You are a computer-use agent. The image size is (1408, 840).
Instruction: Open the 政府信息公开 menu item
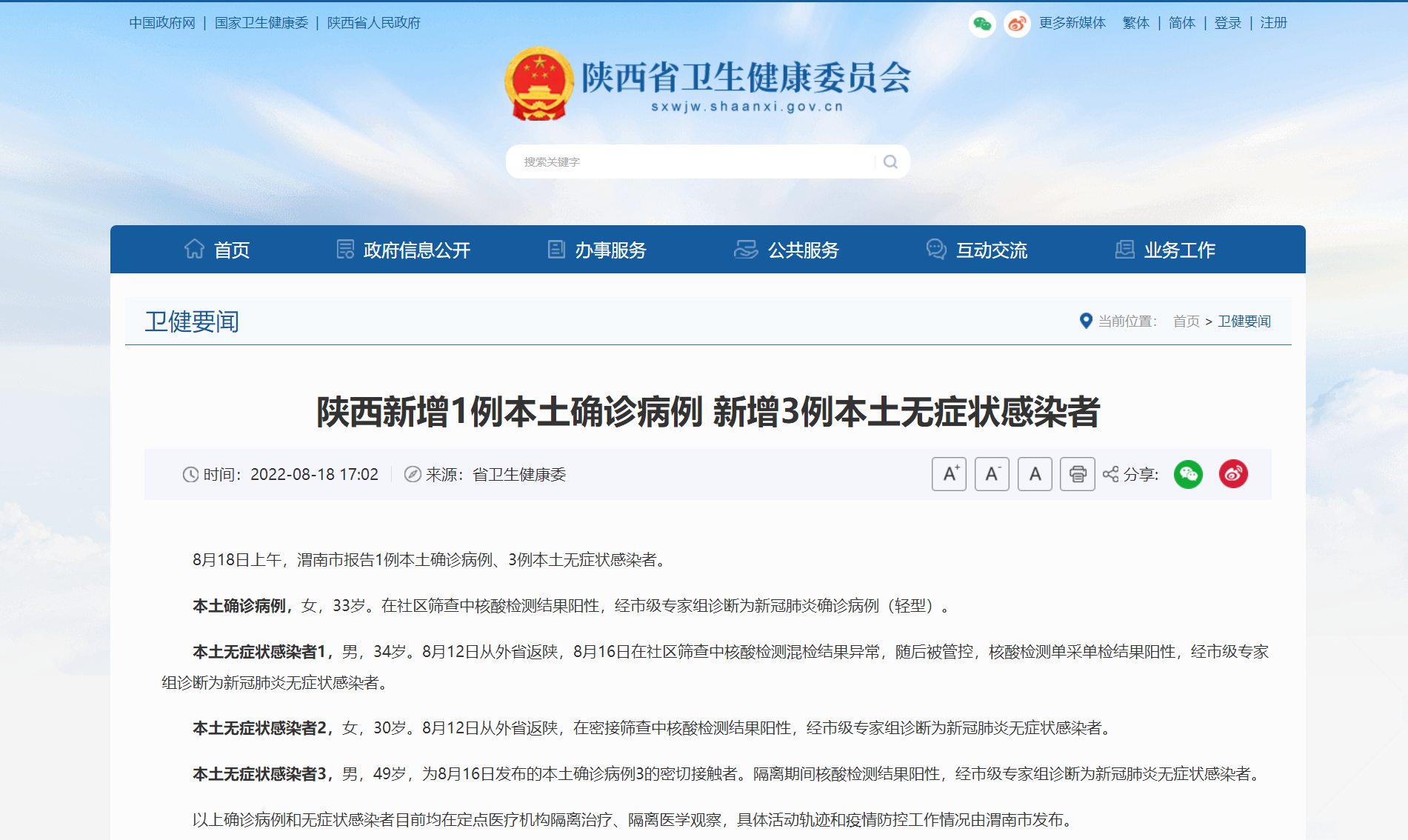point(404,250)
